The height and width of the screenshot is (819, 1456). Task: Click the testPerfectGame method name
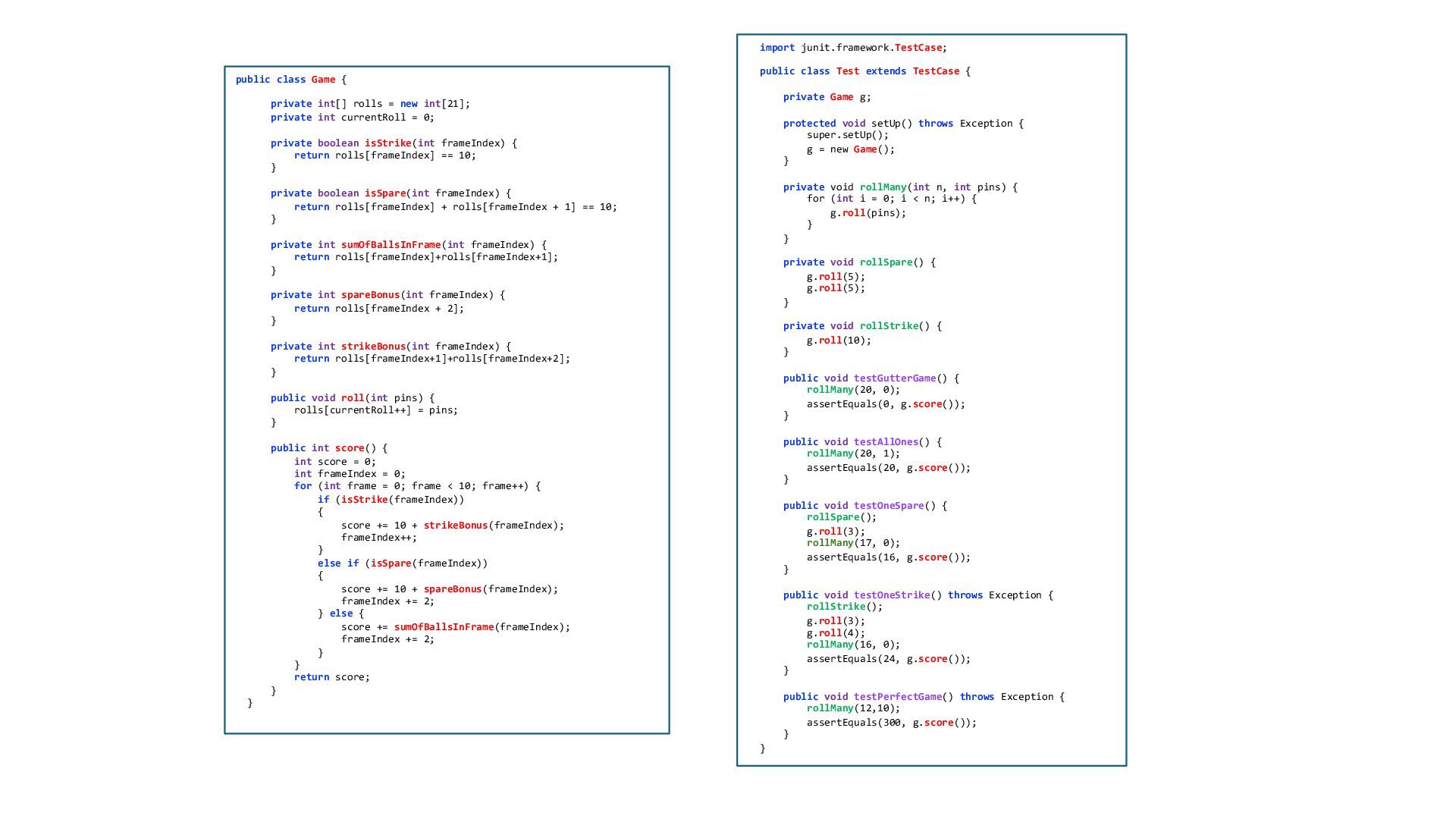click(x=898, y=697)
